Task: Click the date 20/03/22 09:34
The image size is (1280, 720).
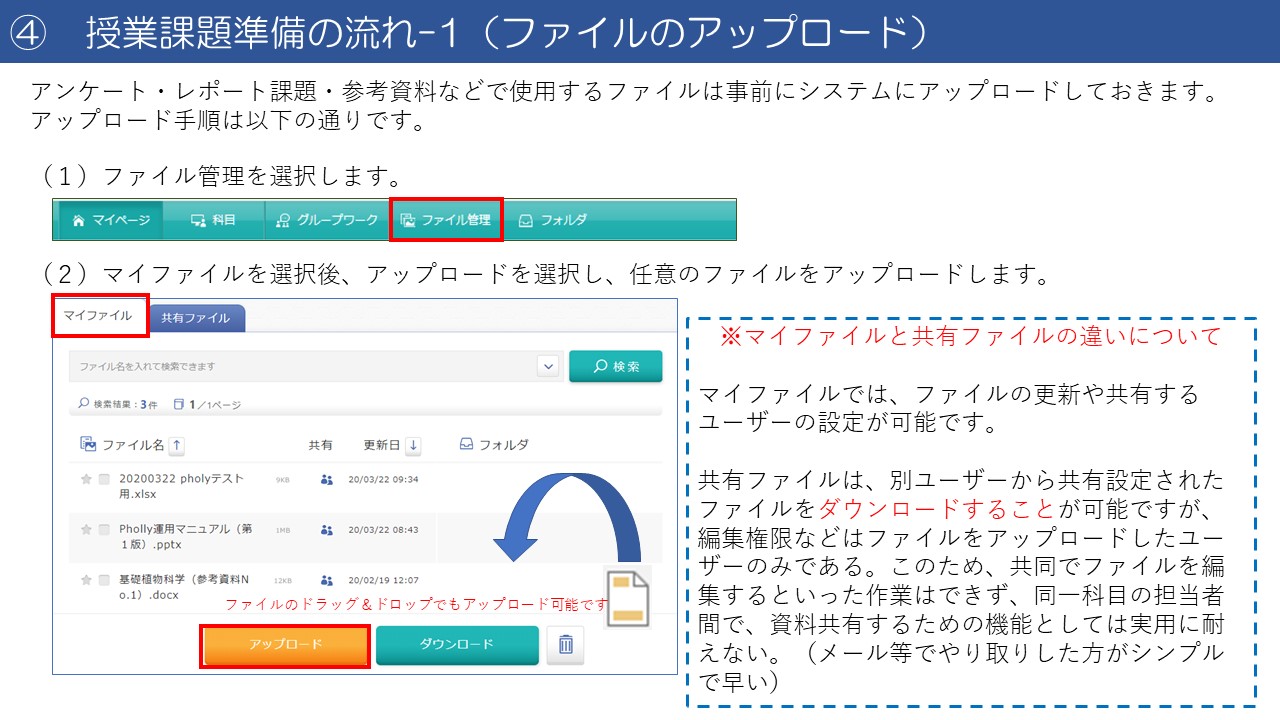Action: [383, 479]
